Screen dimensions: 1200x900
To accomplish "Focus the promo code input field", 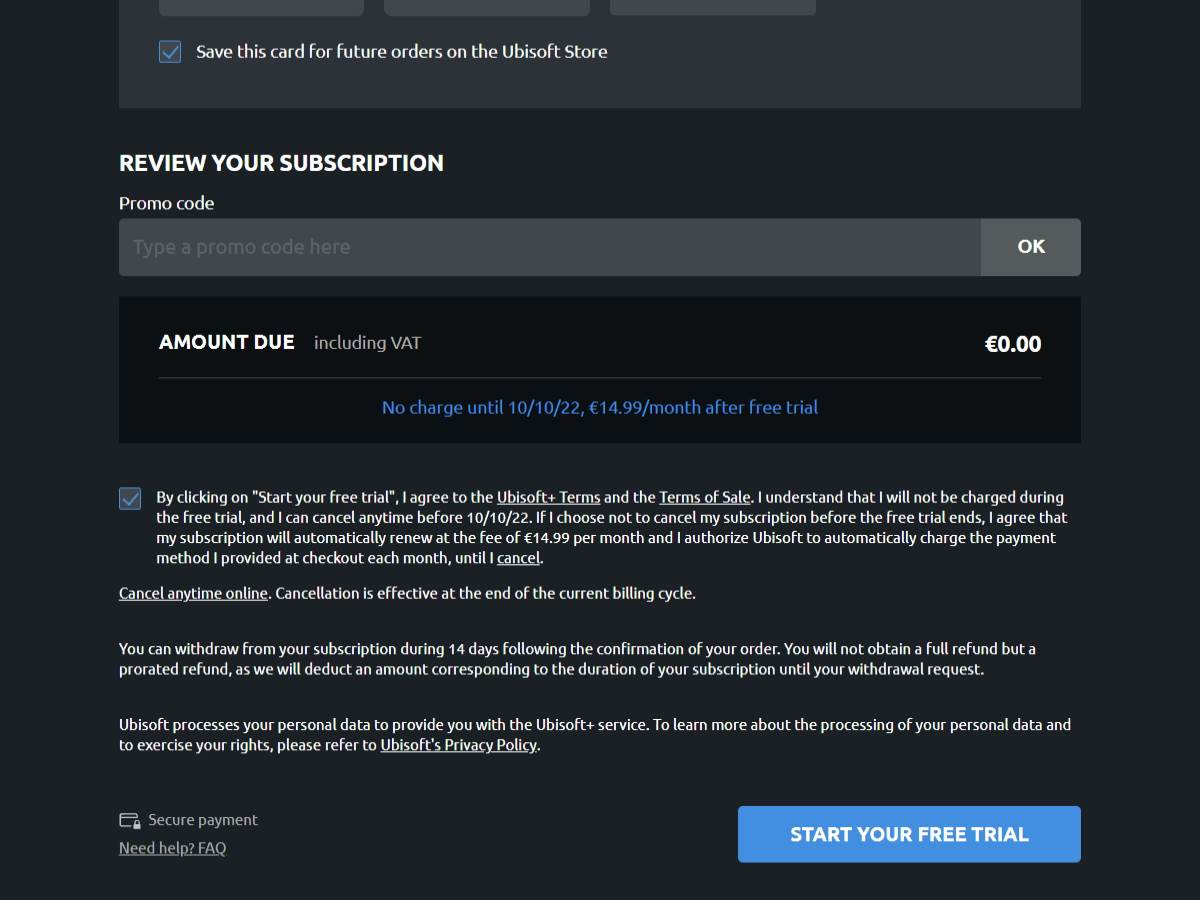I will pyautogui.click(x=549, y=247).
